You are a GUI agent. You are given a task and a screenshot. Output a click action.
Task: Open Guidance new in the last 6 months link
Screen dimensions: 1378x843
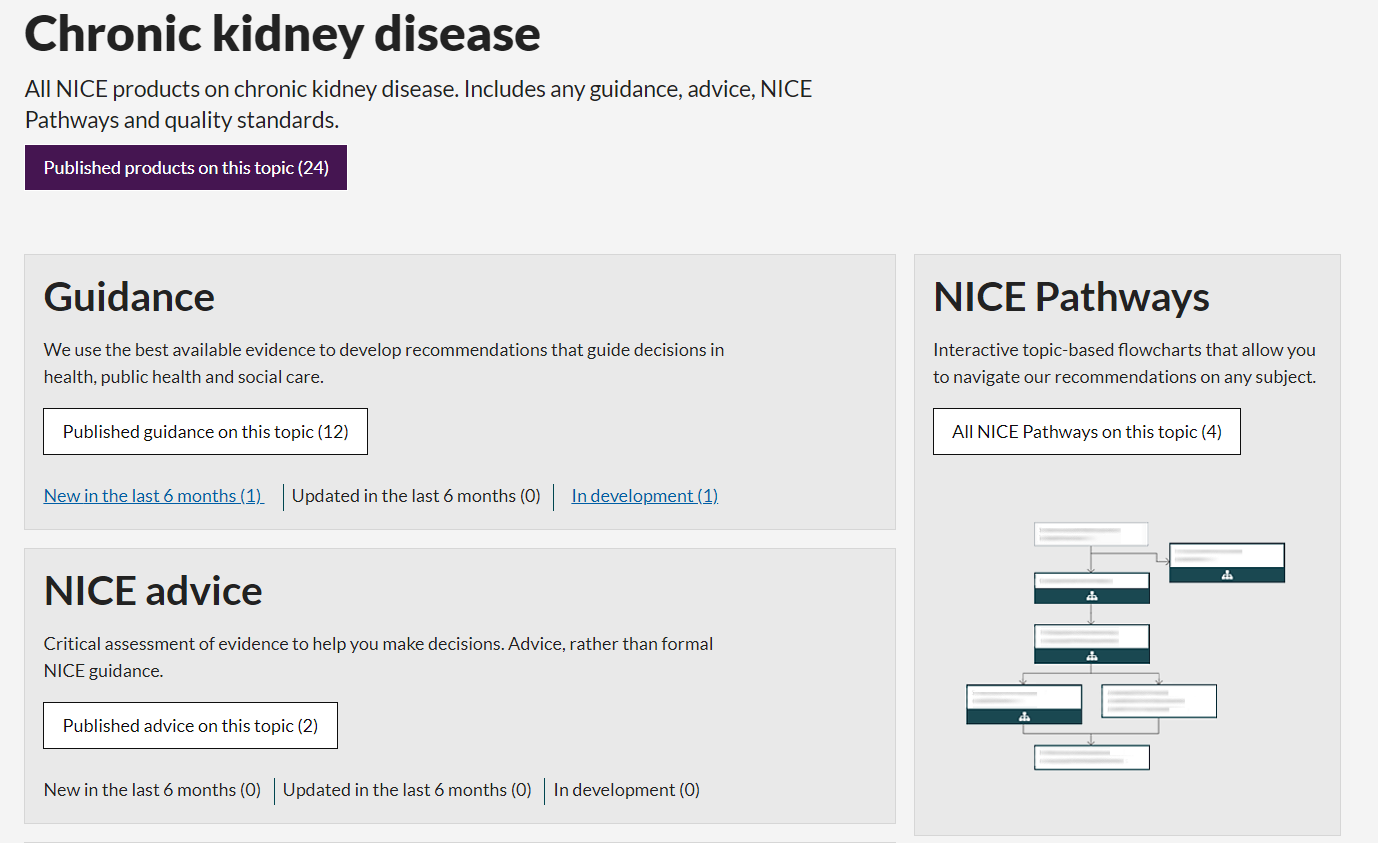point(153,496)
